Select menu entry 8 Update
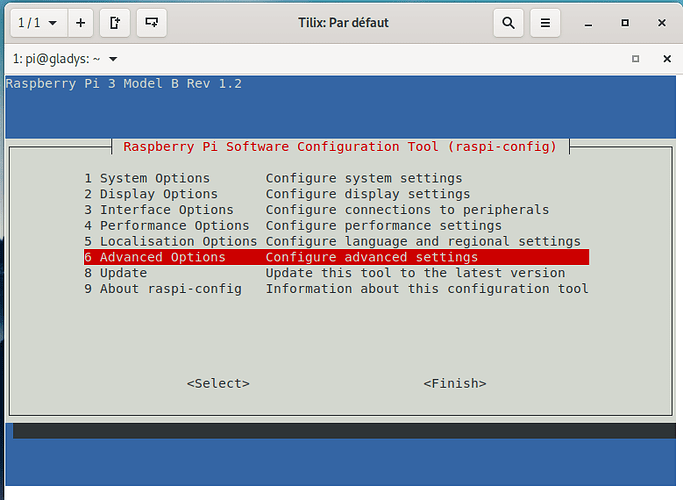This screenshot has height=500, width=683. click(336, 273)
